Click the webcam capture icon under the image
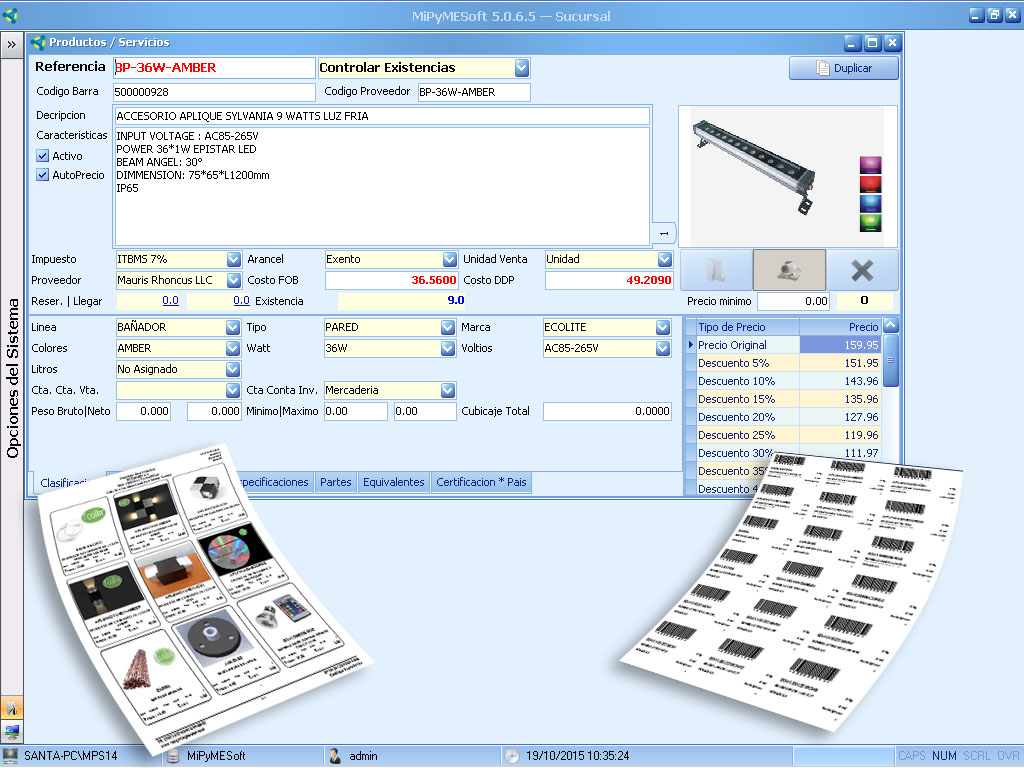Image resolution: width=1024 pixels, height=768 pixels. click(x=790, y=270)
